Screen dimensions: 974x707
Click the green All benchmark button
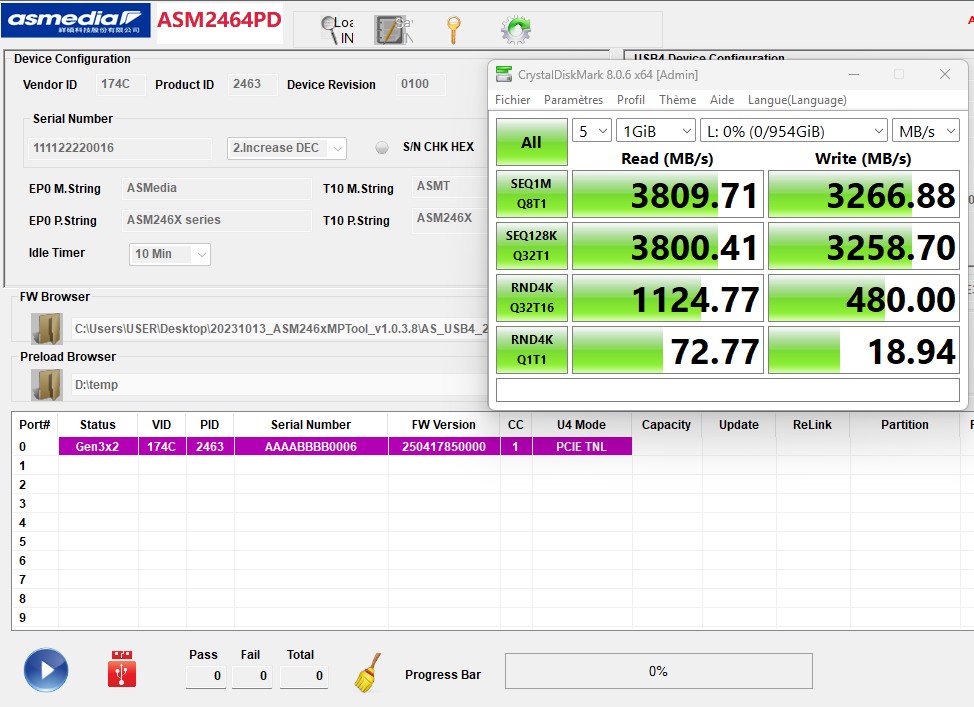coord(531,143)
